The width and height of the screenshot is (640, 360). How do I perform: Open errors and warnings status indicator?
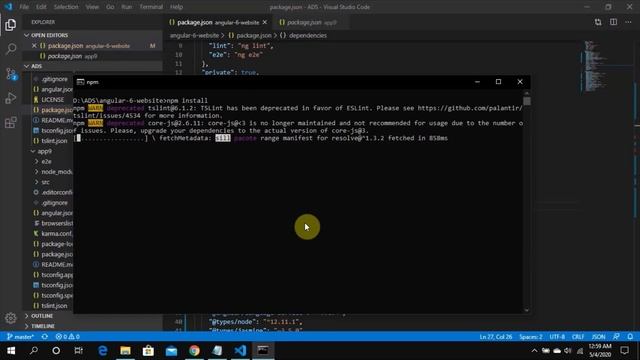[68, 337]
